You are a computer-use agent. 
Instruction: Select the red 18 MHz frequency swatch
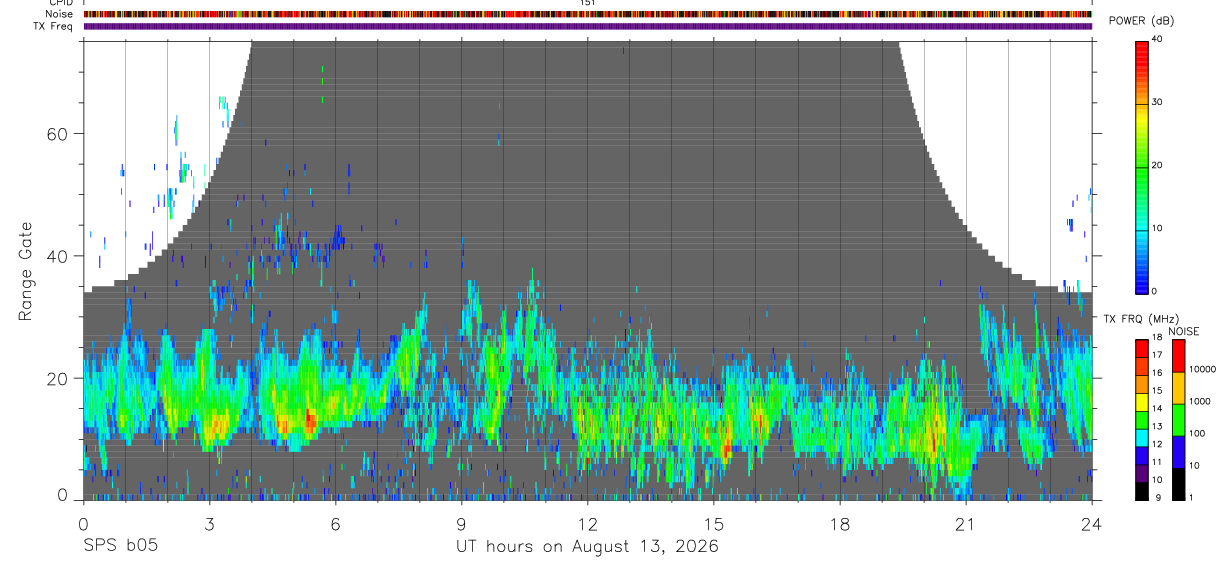pos(1141,346)
